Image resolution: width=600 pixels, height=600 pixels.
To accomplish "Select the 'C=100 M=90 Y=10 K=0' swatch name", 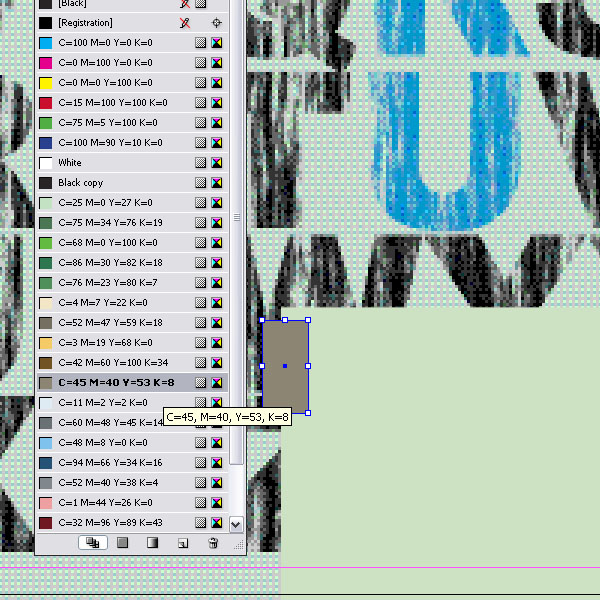I will (110, 143).
